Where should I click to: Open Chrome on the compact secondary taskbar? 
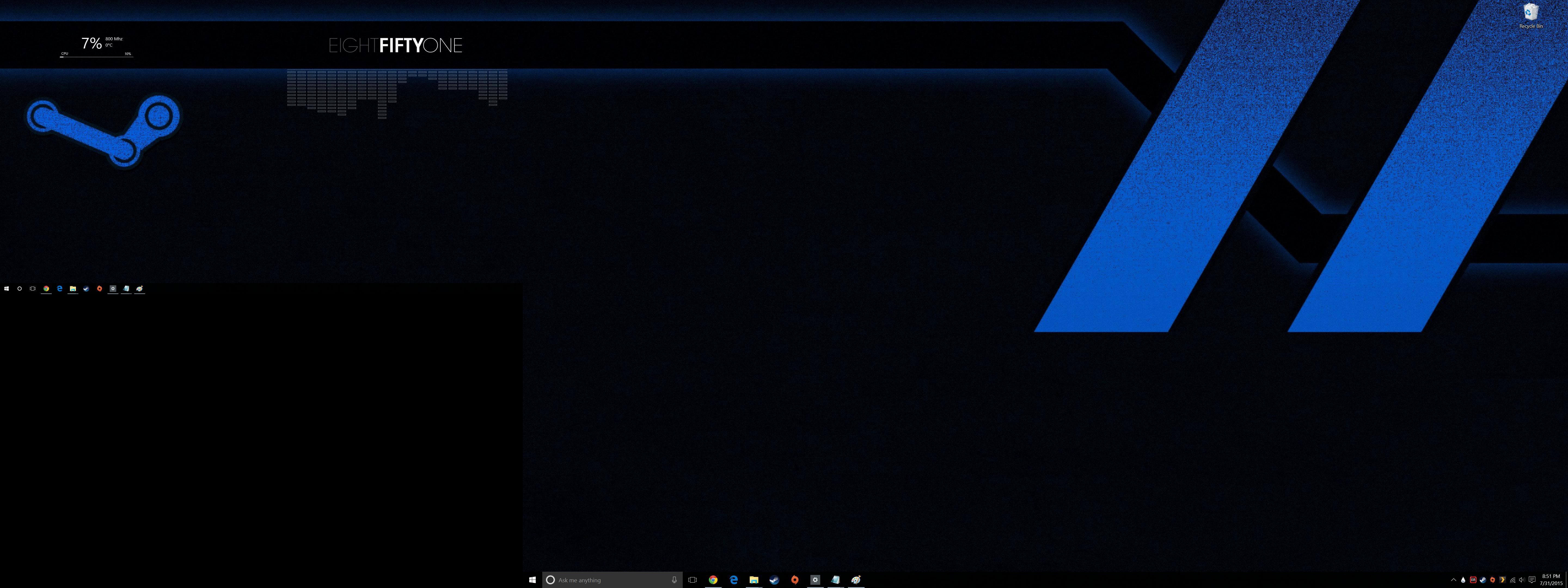click(x=46, y=289)
